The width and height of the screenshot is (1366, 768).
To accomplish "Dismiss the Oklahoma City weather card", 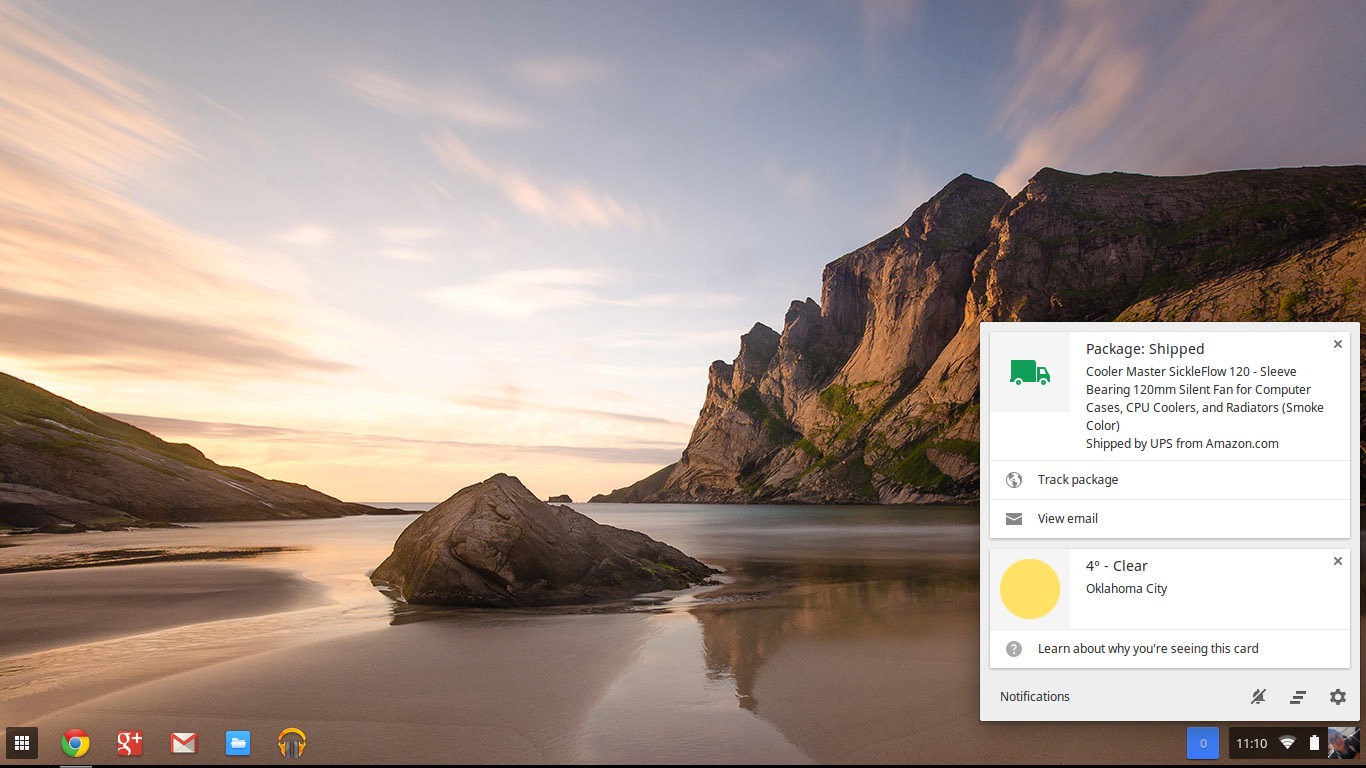I will [1337, 561].
